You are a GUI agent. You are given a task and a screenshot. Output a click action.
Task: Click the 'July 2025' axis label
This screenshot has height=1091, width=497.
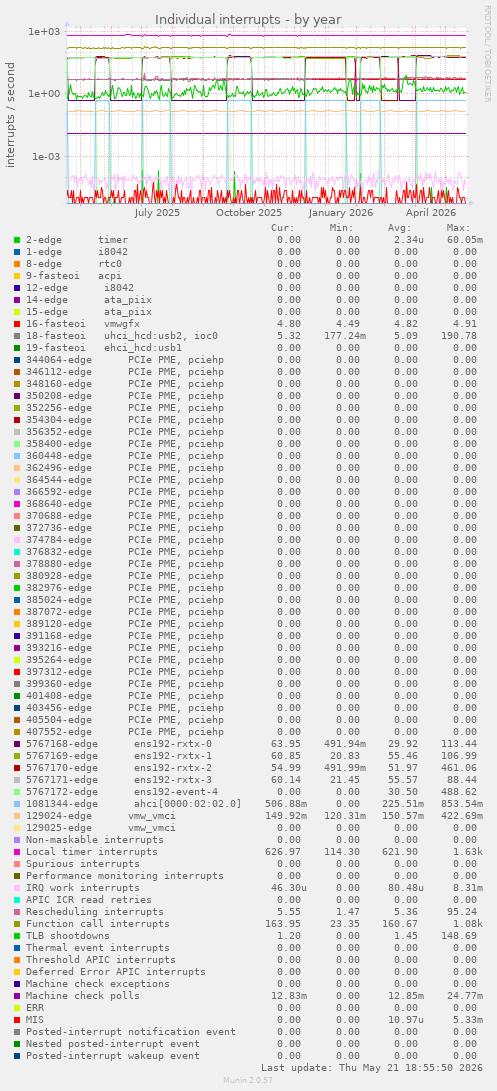157,213
